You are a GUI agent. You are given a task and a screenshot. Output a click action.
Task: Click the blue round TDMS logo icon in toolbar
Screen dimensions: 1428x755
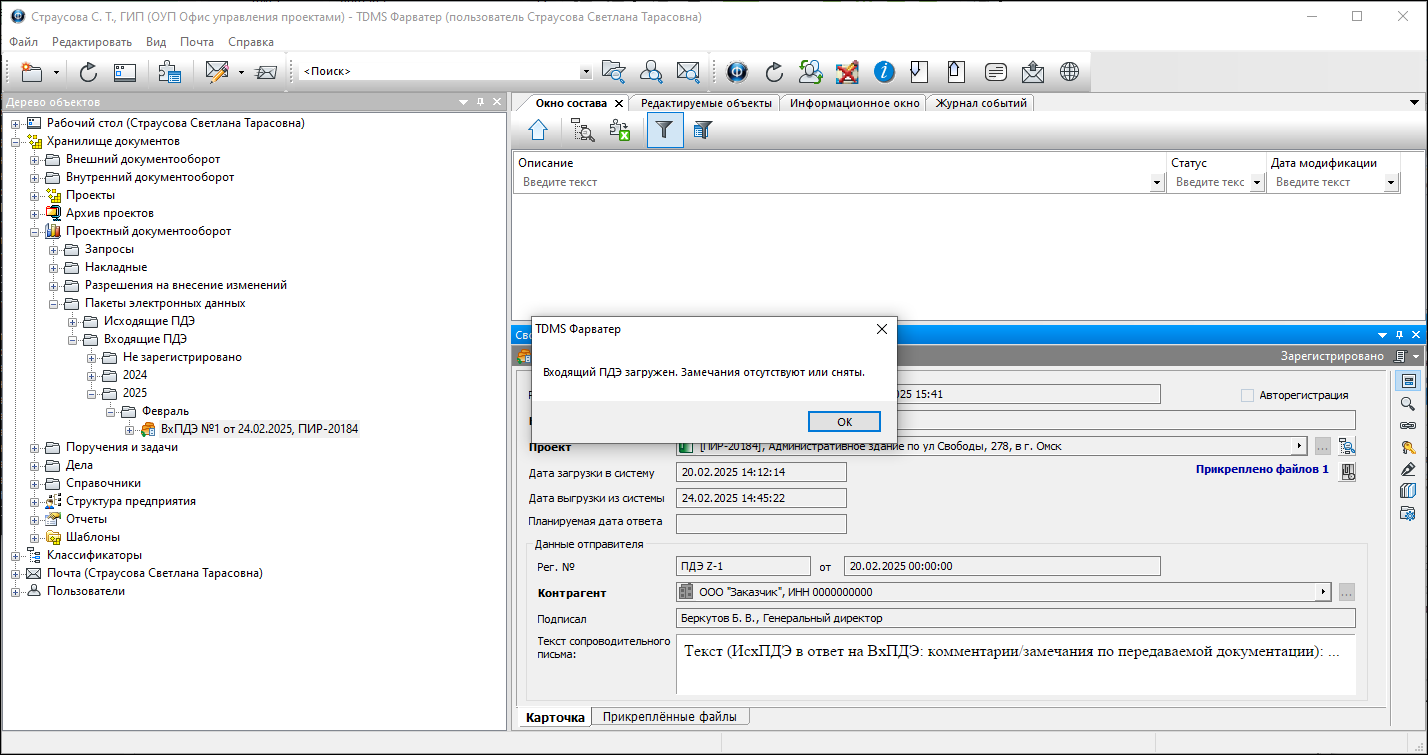click(x=737, y=72)
